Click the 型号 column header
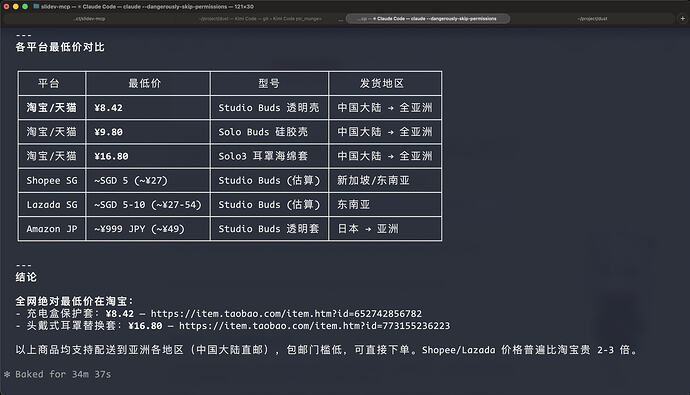 point(268,83)
